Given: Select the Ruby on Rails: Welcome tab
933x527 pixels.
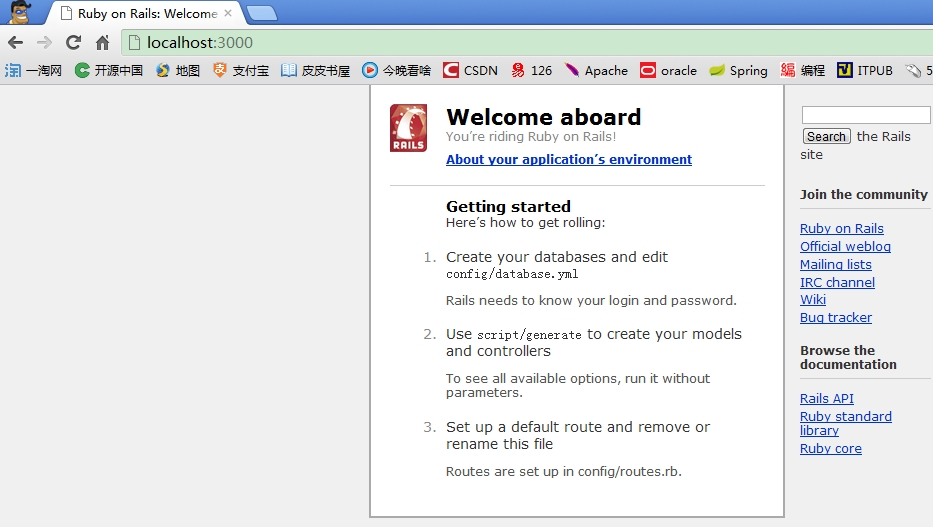Looking at the screenshot, I should (146, 13).
